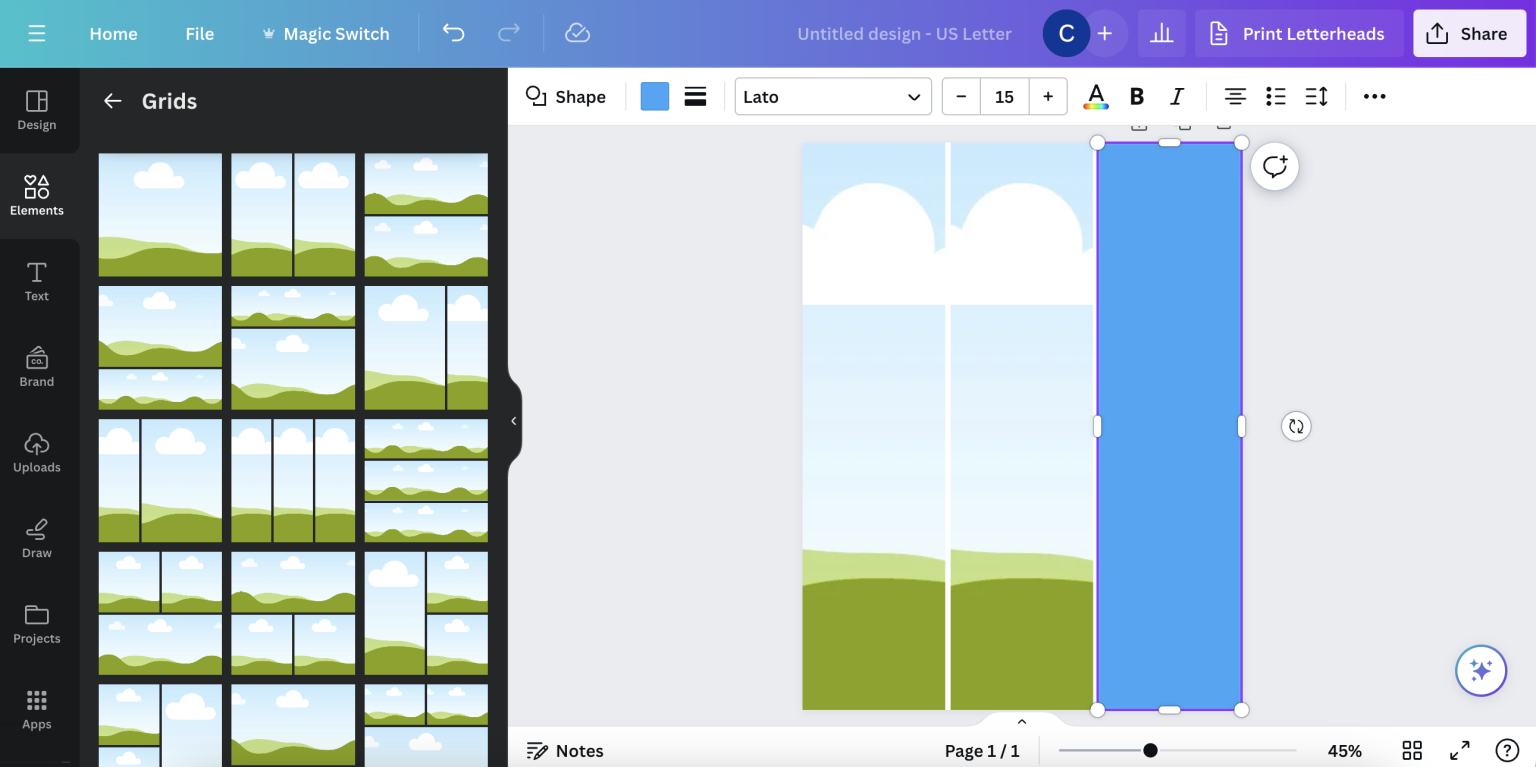1536x767 pixels.
Task: Toggle bulleted list formatting
Action: click(x=1275, y=97)
